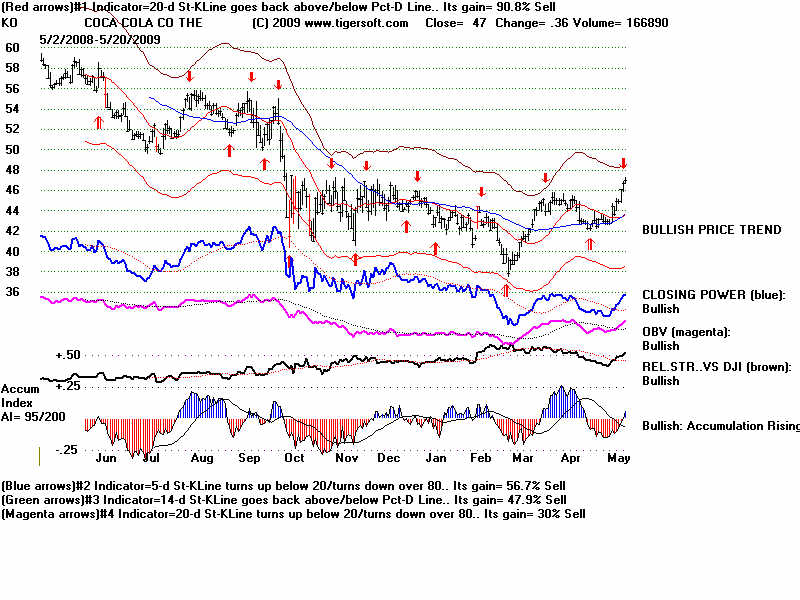Viewport: 800px width, 600px height.
Task: Click the Mar month marker on the time axis
Action: point(522,458)
